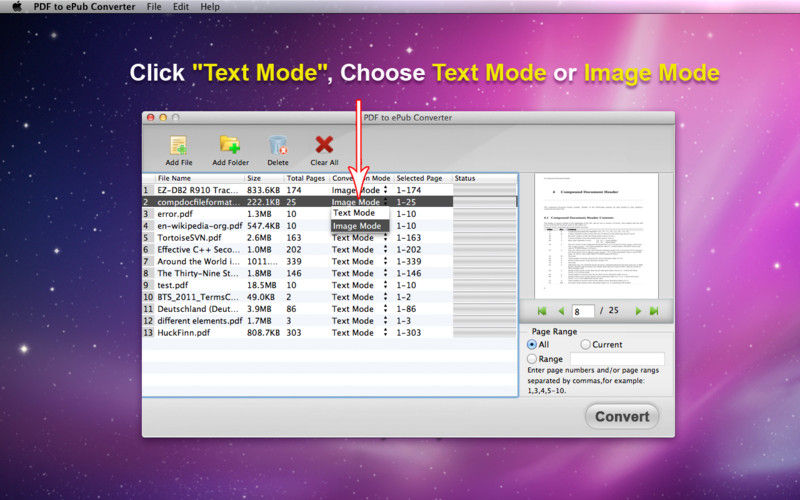
Task: Open conversion mode dropdown for BTS_2011_TermsC
Action: [x=385, y=297]
